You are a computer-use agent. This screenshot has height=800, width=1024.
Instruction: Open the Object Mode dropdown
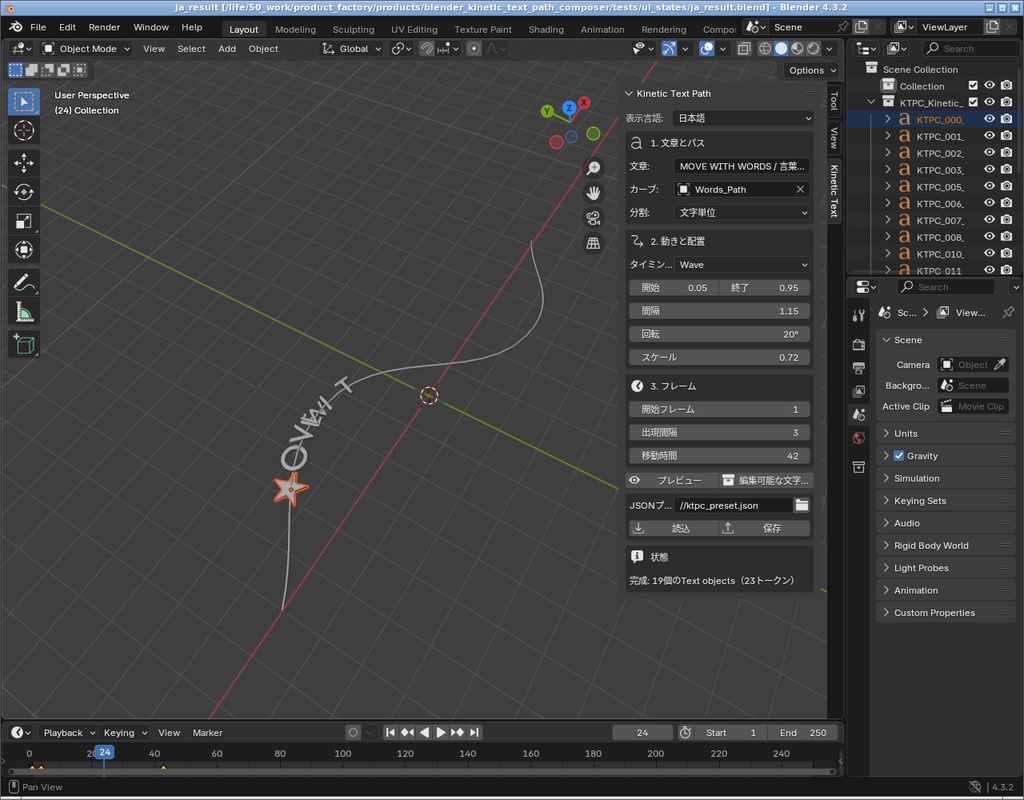pyautogui.click(x=86, y=48)
